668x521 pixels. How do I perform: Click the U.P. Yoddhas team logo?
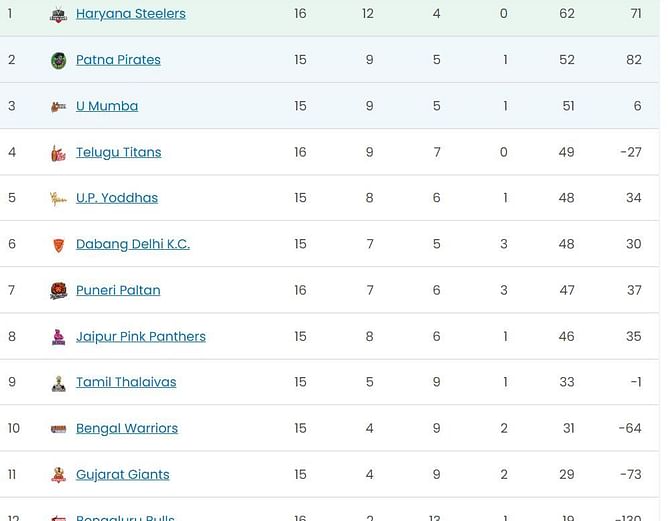[x=58, y=199]
